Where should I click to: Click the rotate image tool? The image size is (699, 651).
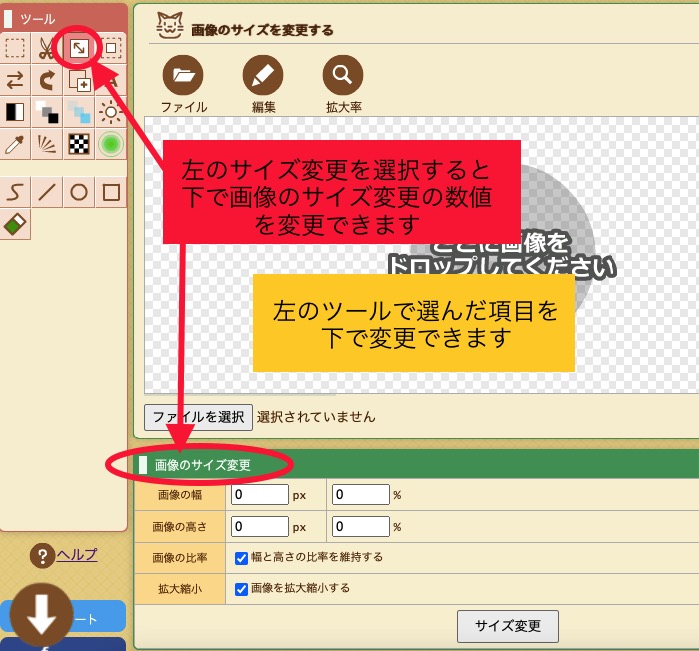point(47,80)
